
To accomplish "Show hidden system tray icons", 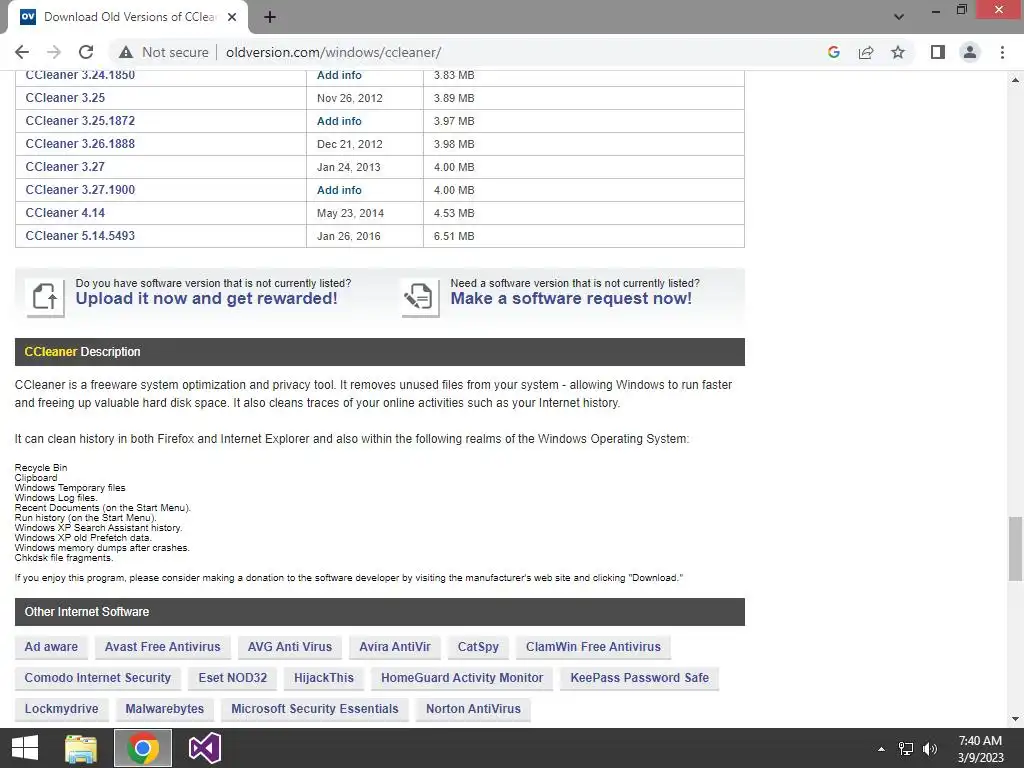I will point(881,749).
